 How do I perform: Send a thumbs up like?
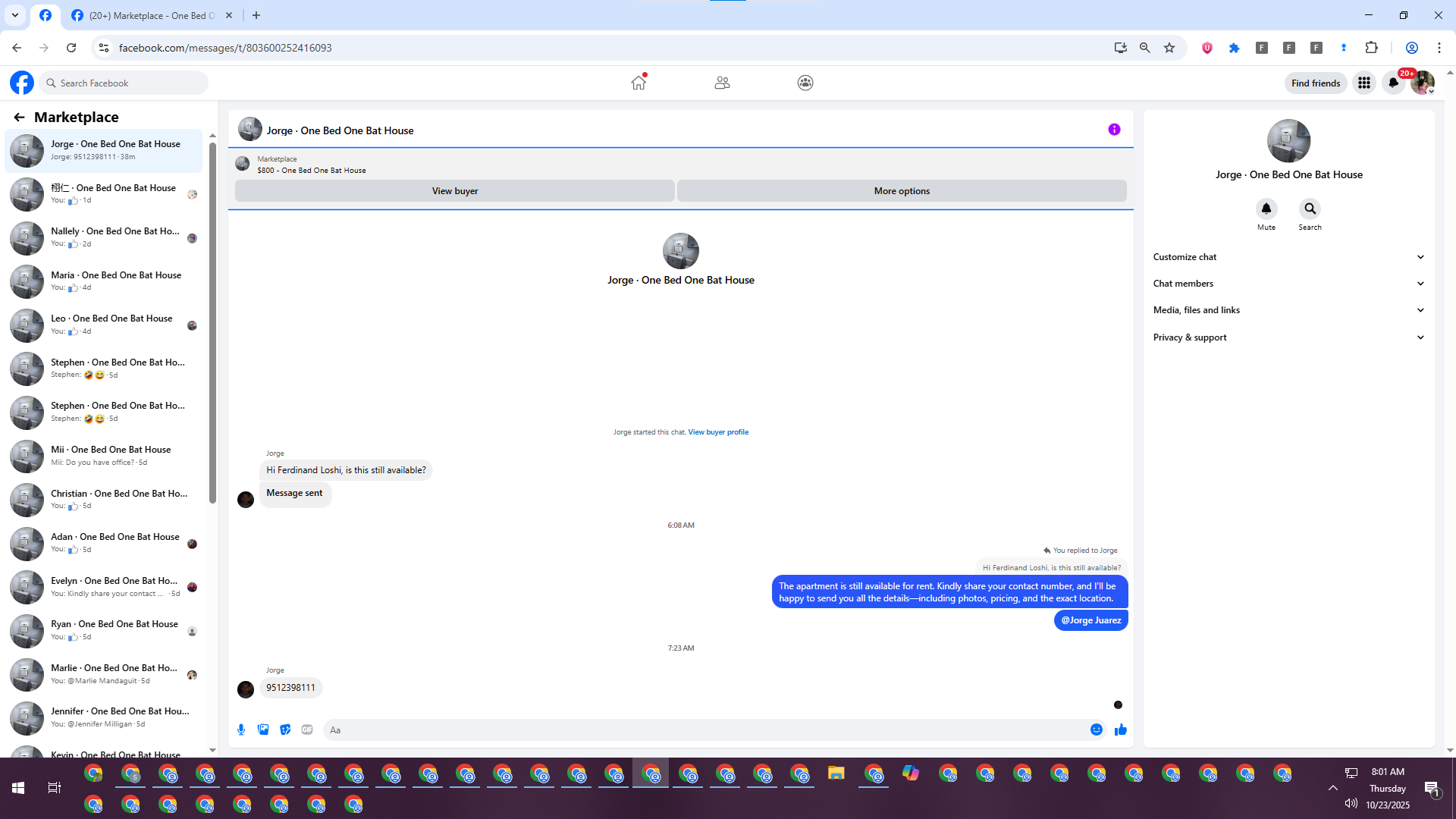coord(1121,730)
